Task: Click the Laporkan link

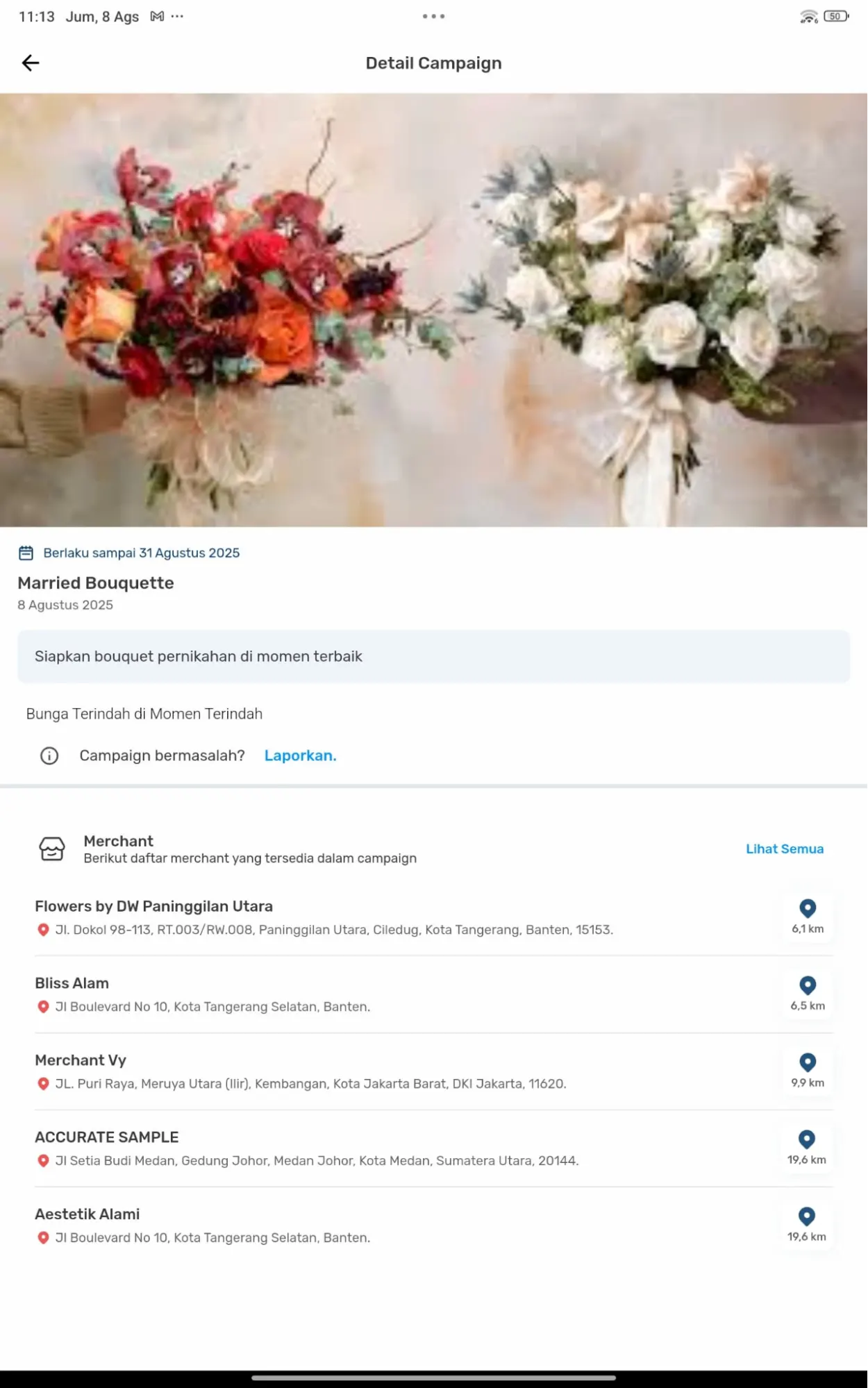Action: coord(300,755)
